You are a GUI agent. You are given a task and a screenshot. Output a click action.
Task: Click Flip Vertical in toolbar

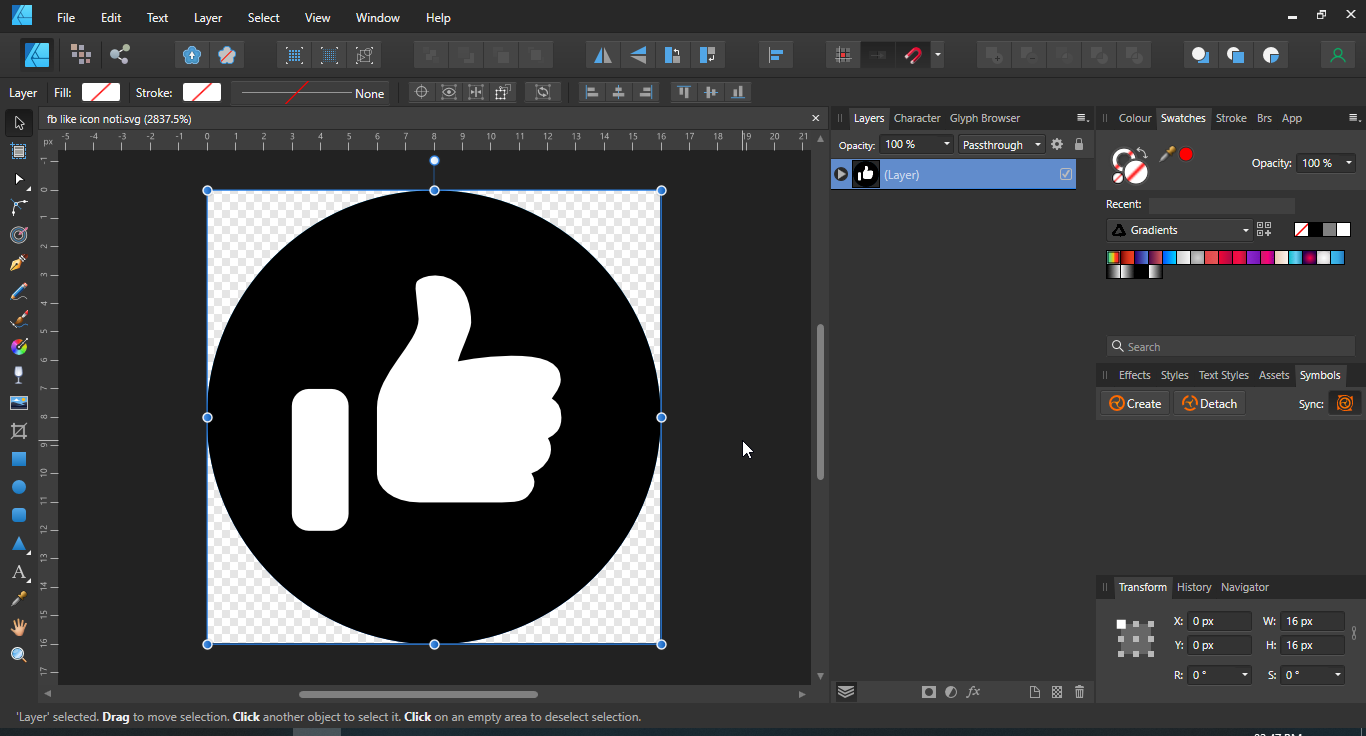tap(637, 55)
